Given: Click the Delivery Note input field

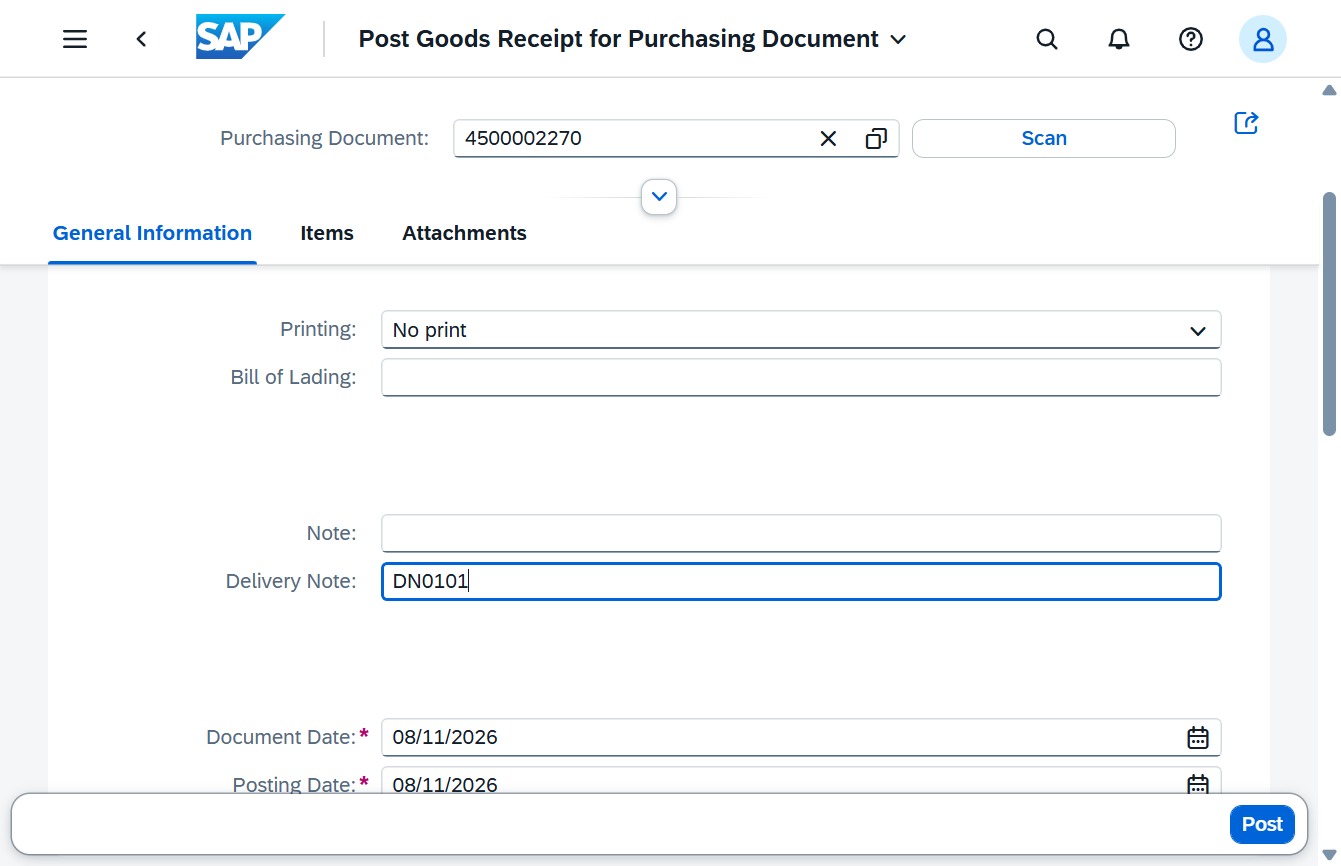Looking at the screenshot, I should 801,581.
